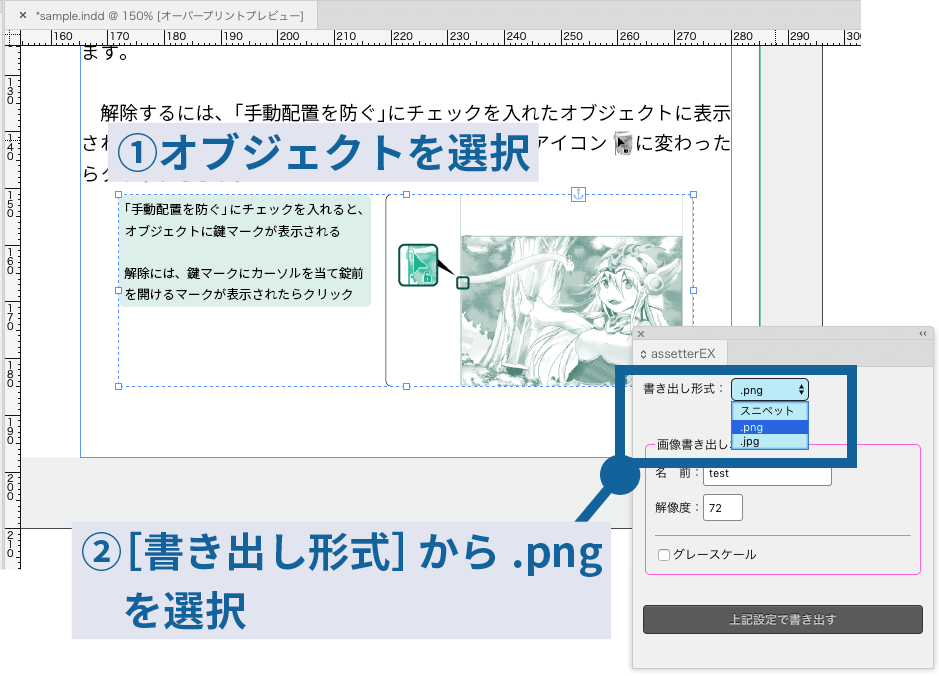Open the 書き出し形式 dropdown
Viewport: 939px width, 676px height.
click(768, 389)
